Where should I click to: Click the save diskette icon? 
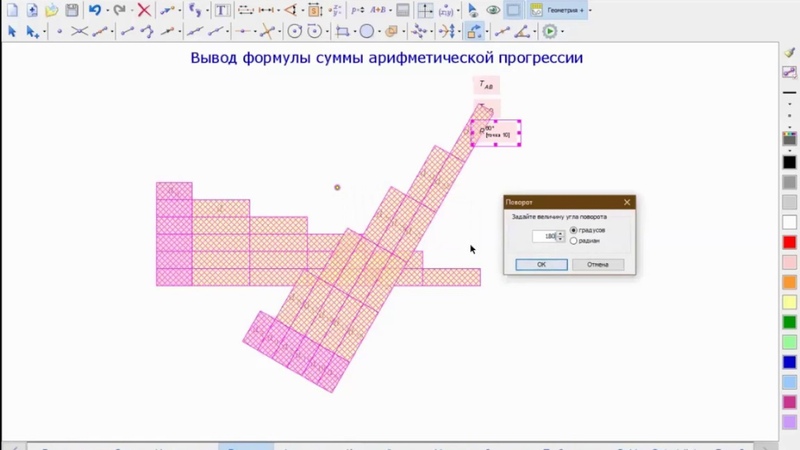click(x=72, y=10)
